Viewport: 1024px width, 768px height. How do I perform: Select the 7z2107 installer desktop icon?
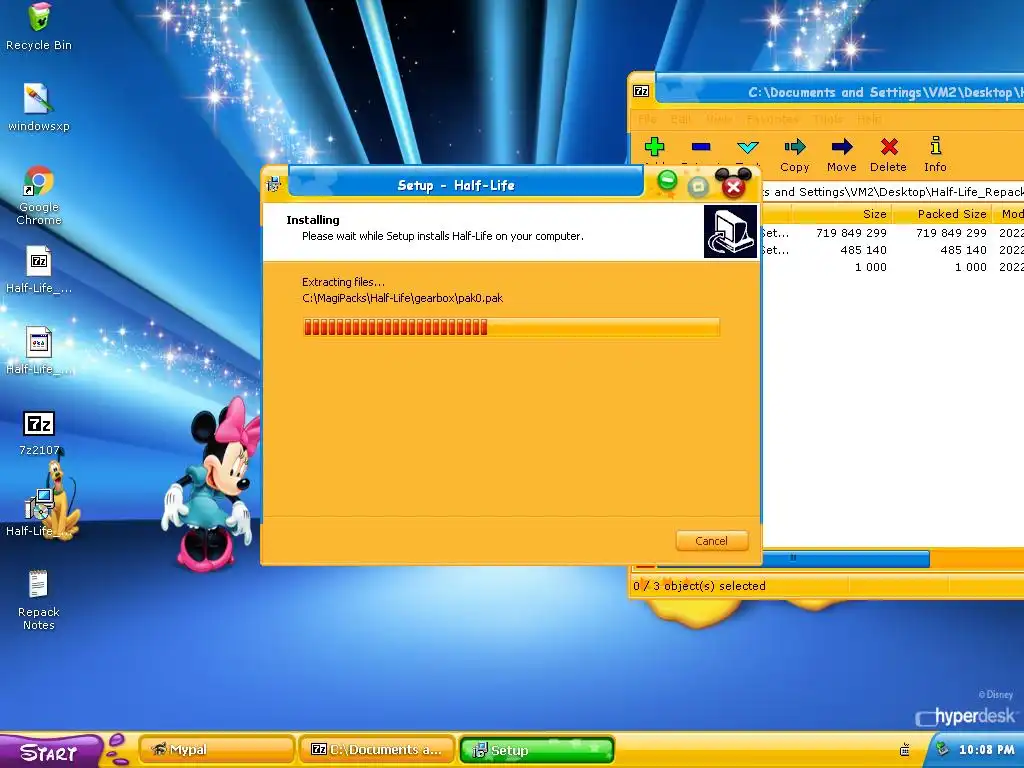point(39,423)
